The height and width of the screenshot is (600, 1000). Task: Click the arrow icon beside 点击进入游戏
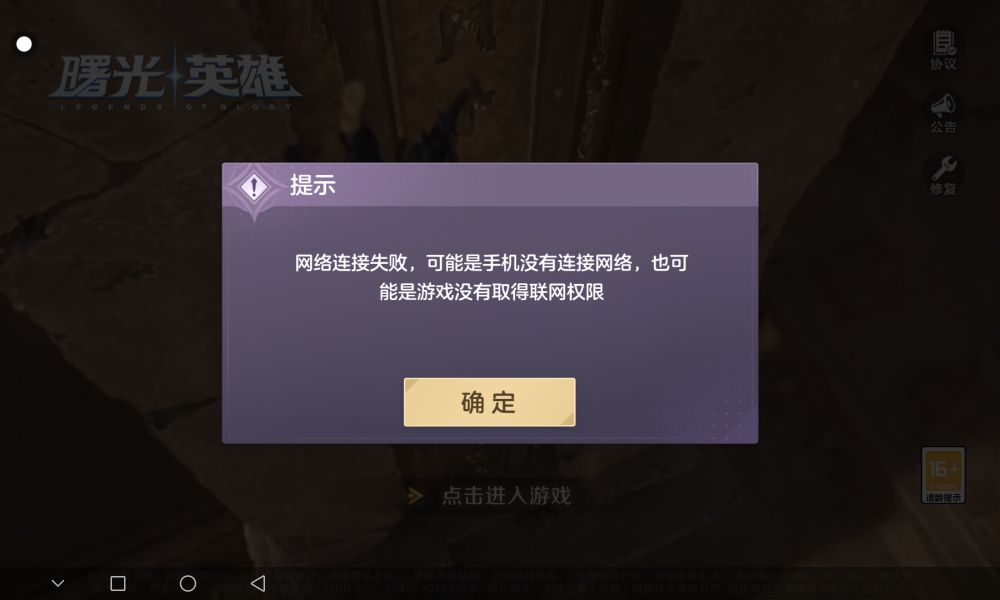[415, 495]
